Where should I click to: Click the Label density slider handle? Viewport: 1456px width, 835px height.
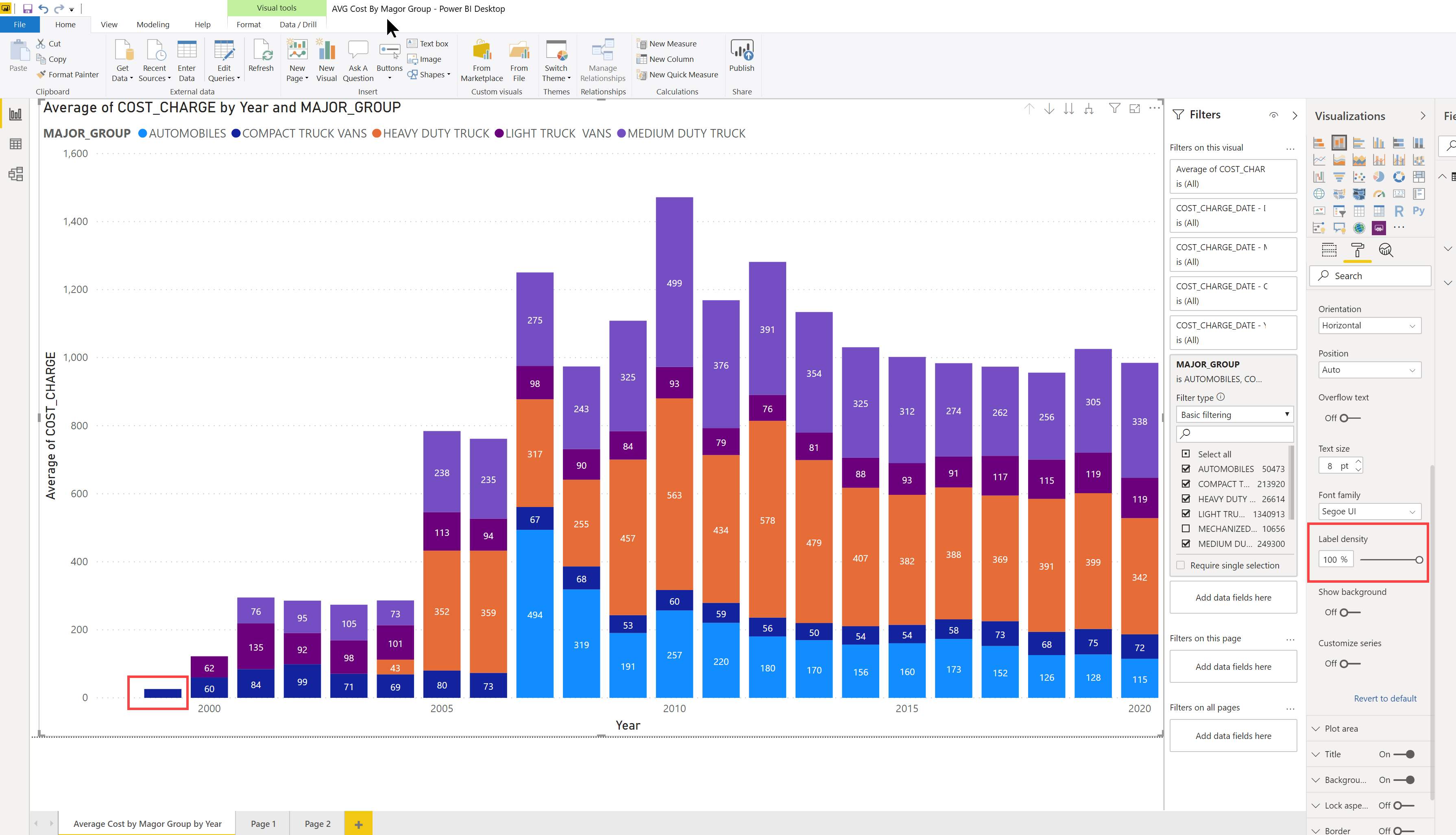(x=1419, y=560)
